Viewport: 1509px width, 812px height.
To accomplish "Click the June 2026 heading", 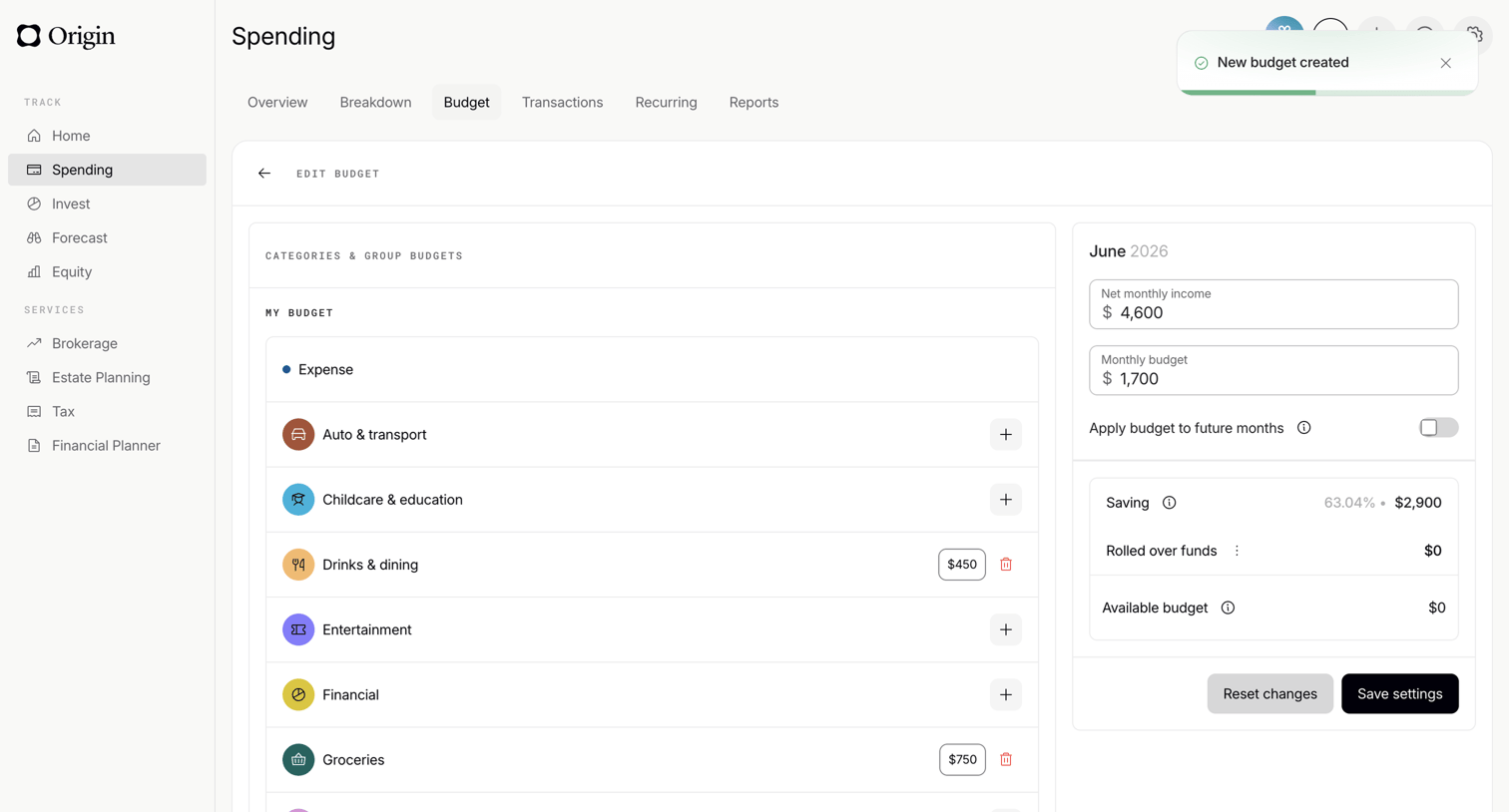I will (1129, 251).
